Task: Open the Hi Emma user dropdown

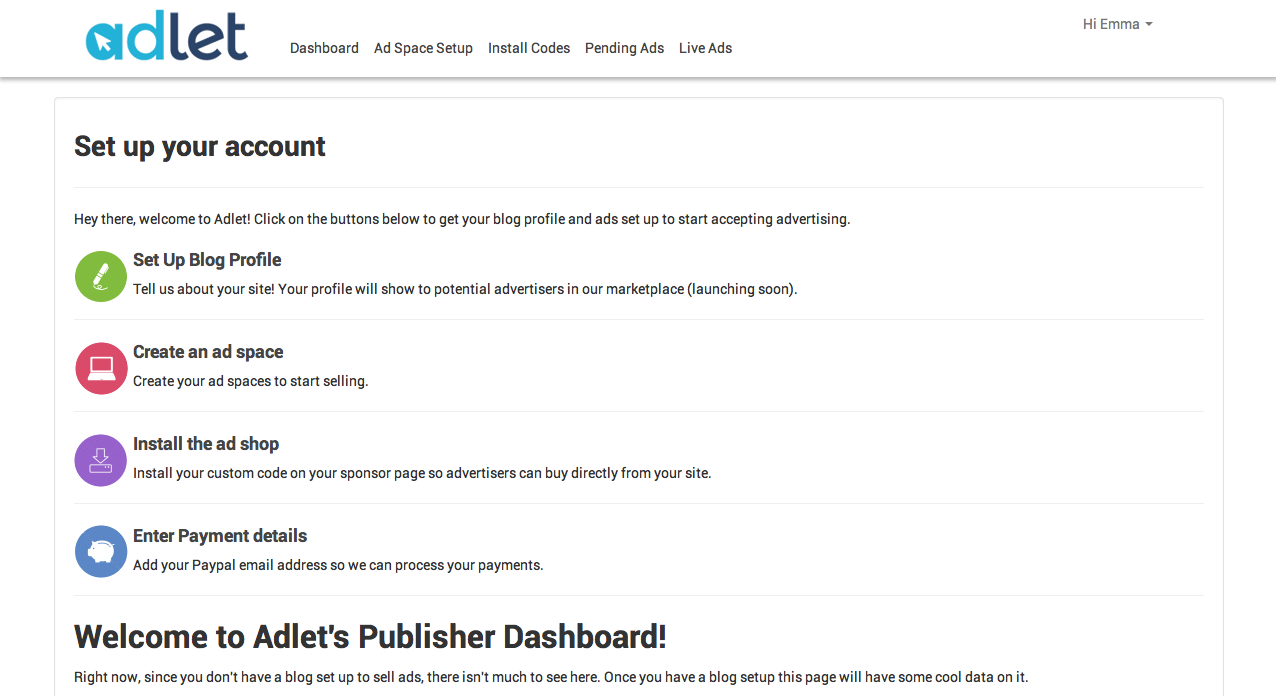Action: point(1117,24)
